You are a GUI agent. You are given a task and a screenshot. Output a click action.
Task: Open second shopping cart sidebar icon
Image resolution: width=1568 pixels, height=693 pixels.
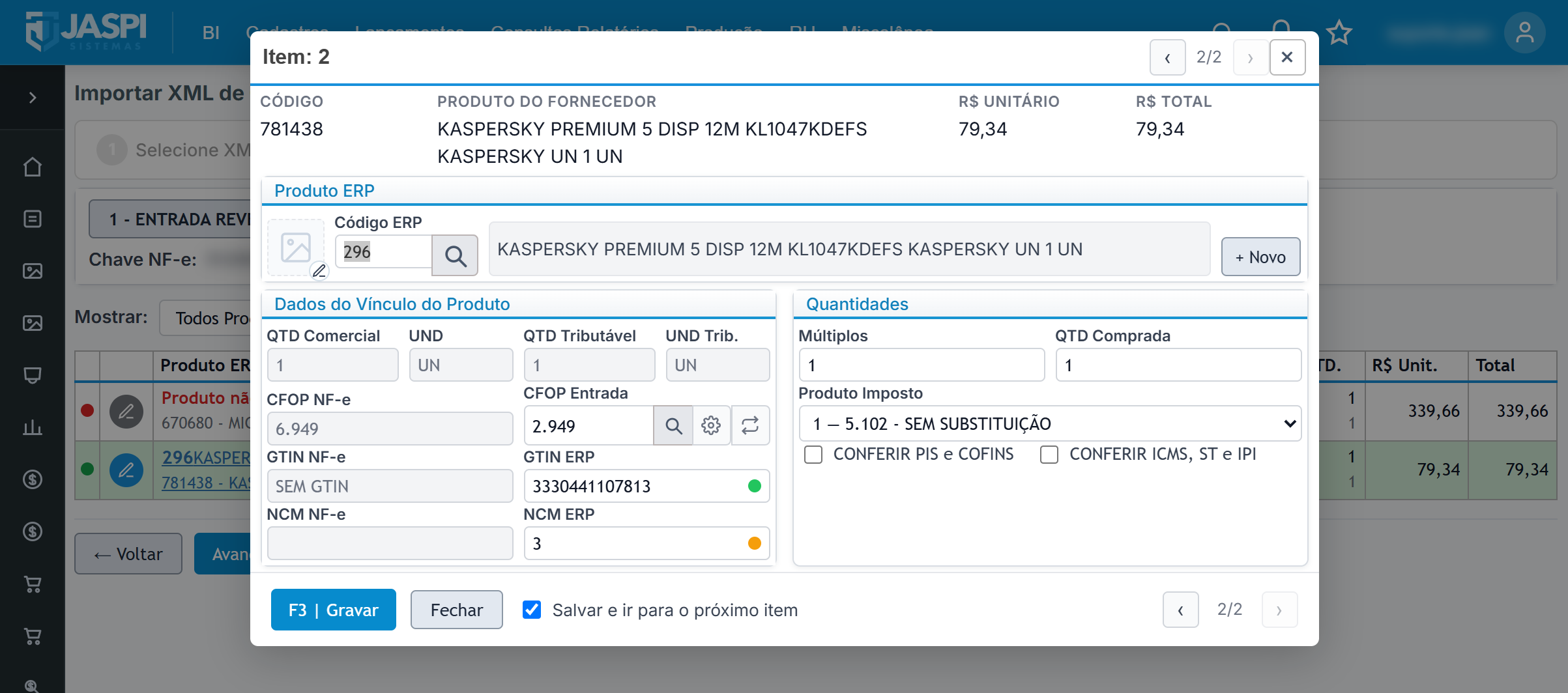point(33,636)
